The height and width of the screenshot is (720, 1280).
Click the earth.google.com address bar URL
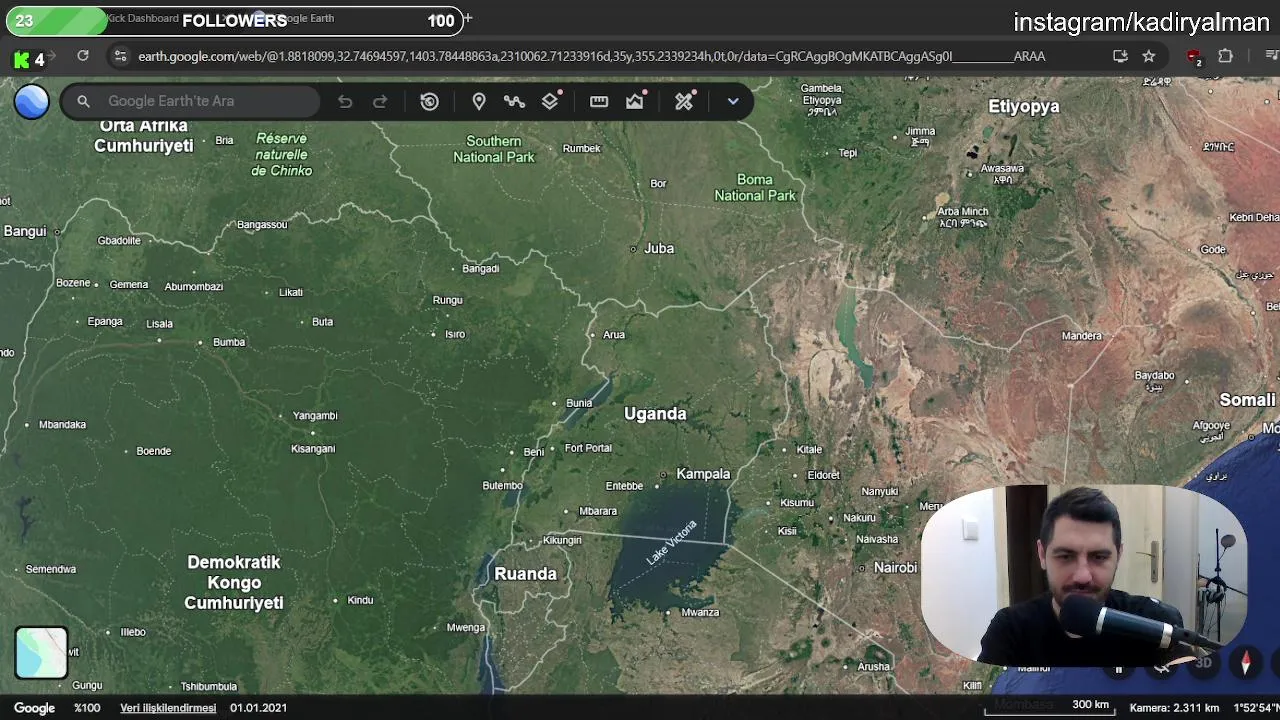[590, 57]
